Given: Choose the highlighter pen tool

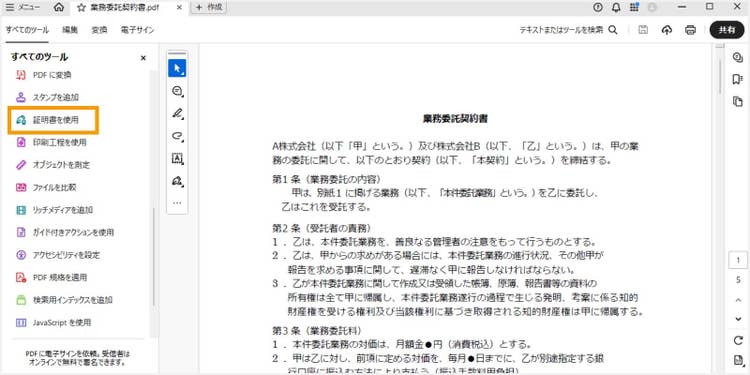Looking at the screenshot, I should [x=177, y=113].
